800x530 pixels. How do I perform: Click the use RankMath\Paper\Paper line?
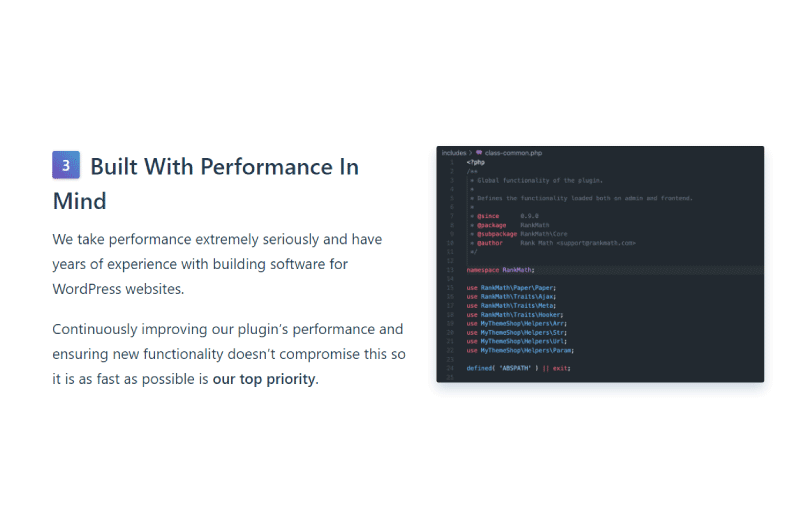pos(511,288)
